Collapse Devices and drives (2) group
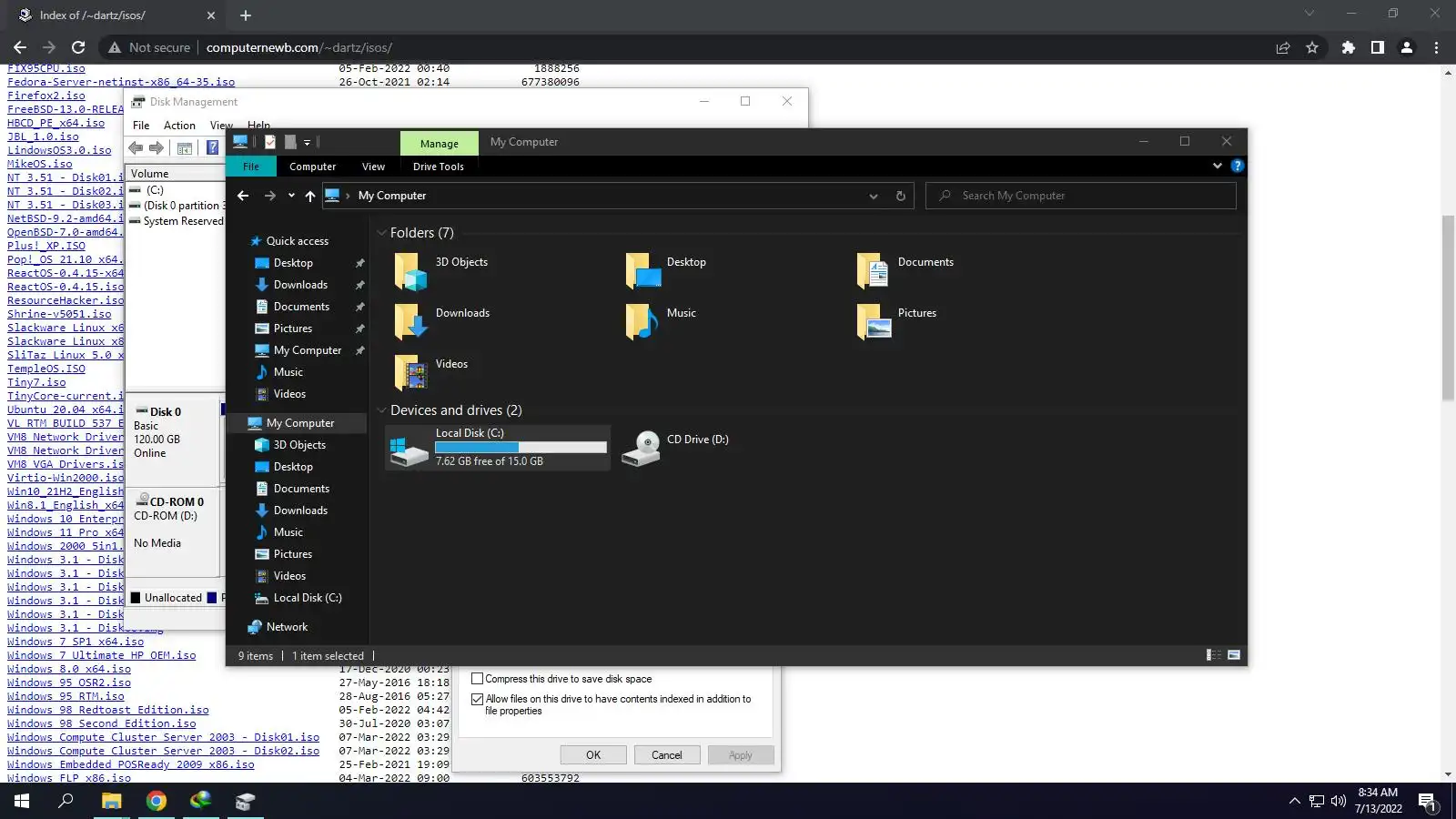Viewport: 1456px width, 819px height. tap(382, 410)
